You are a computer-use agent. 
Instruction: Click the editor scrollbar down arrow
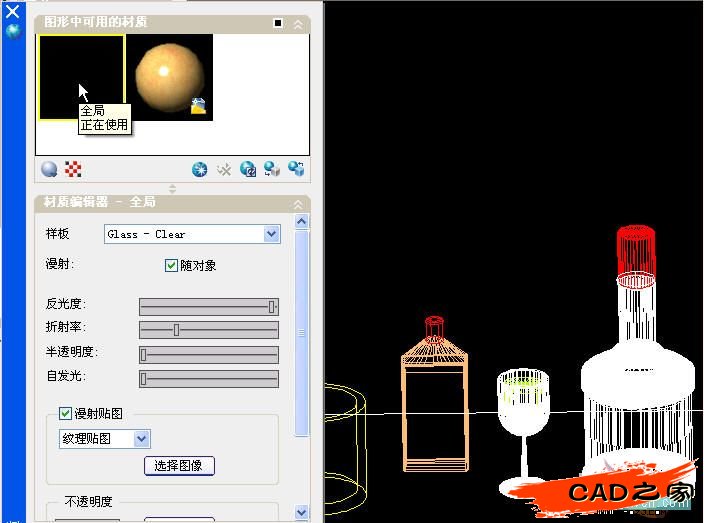(302, 512)
